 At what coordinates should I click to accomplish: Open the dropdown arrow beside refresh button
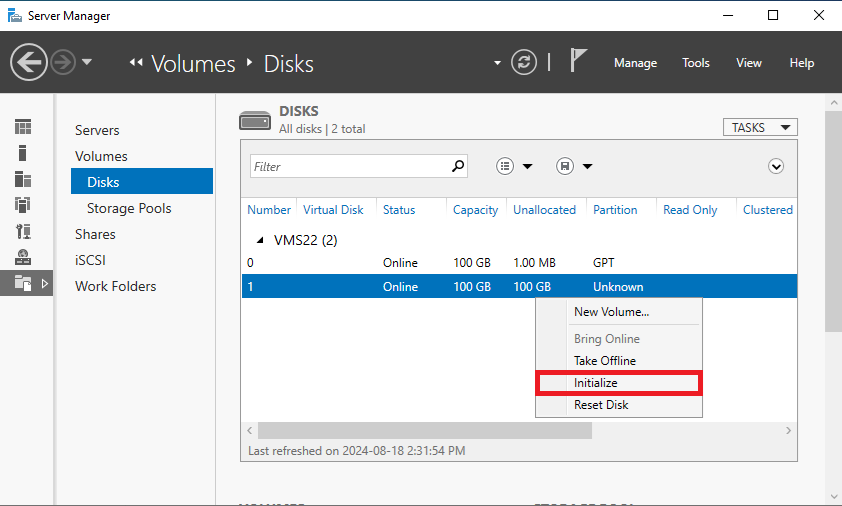[x=497, y=63]
